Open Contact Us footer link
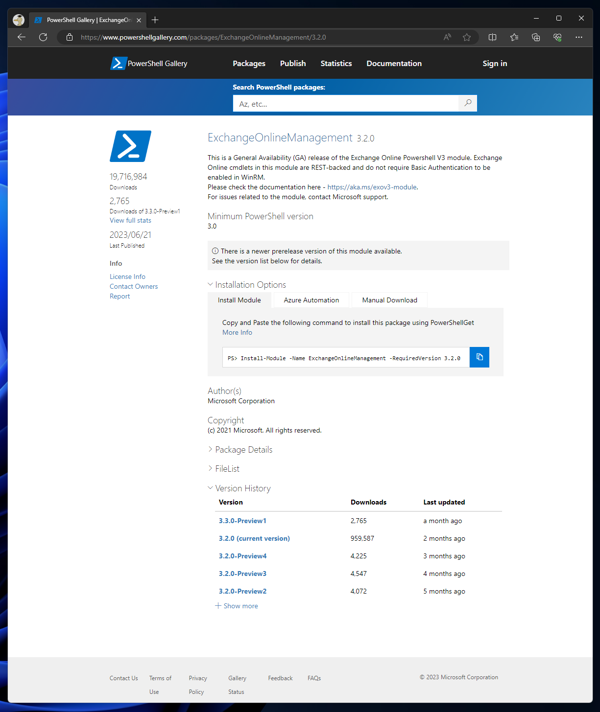This screenshot has width=600, height=712. click(x=124, y=678)
